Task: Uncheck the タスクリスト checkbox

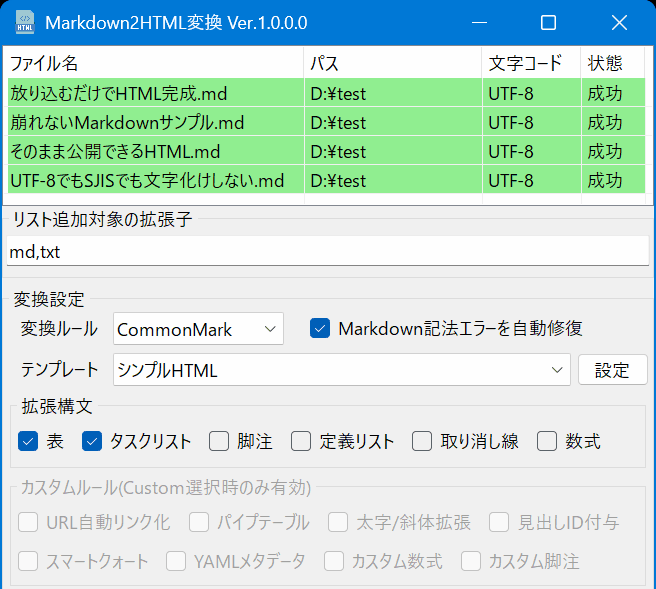Action: (93, 441)
